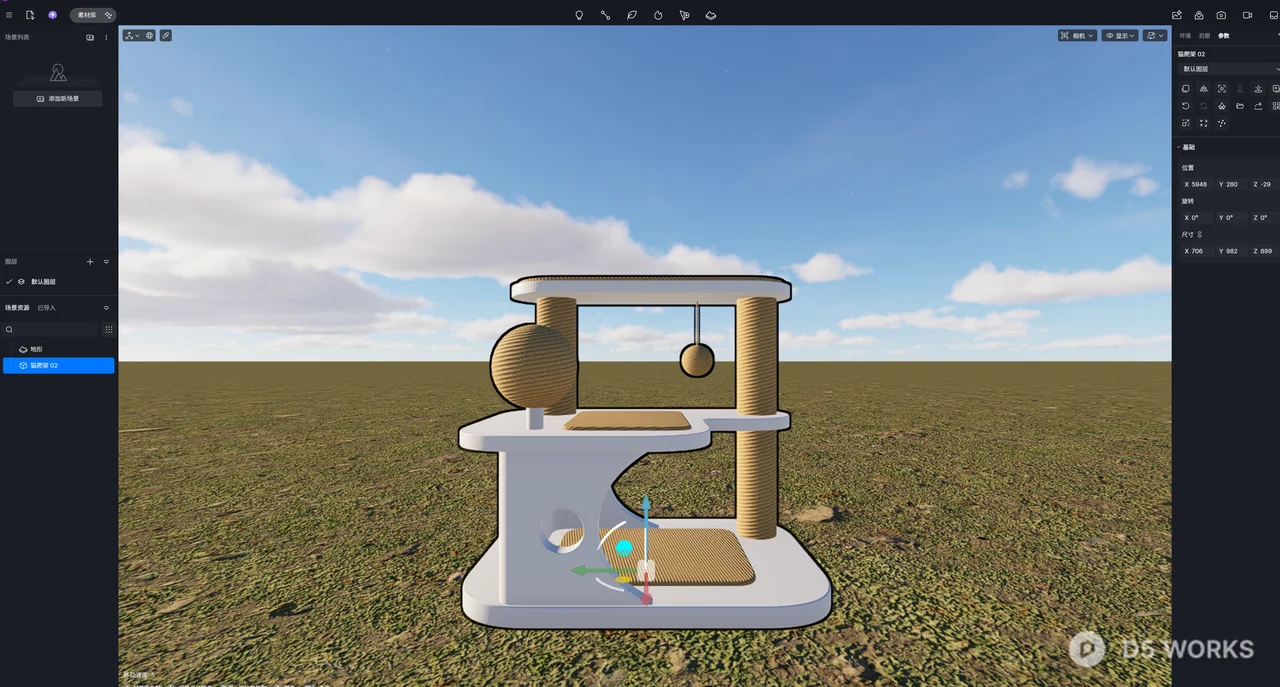This screenshot has width=1280, height=687.
Task: Open the 场景列表 more options menu
Action: pyautogui.click(x=107, y=37)
